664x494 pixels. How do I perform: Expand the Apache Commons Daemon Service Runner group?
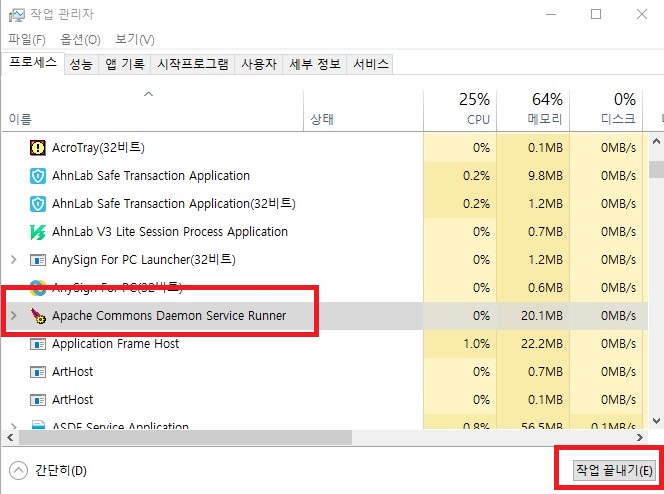[14, 315]
